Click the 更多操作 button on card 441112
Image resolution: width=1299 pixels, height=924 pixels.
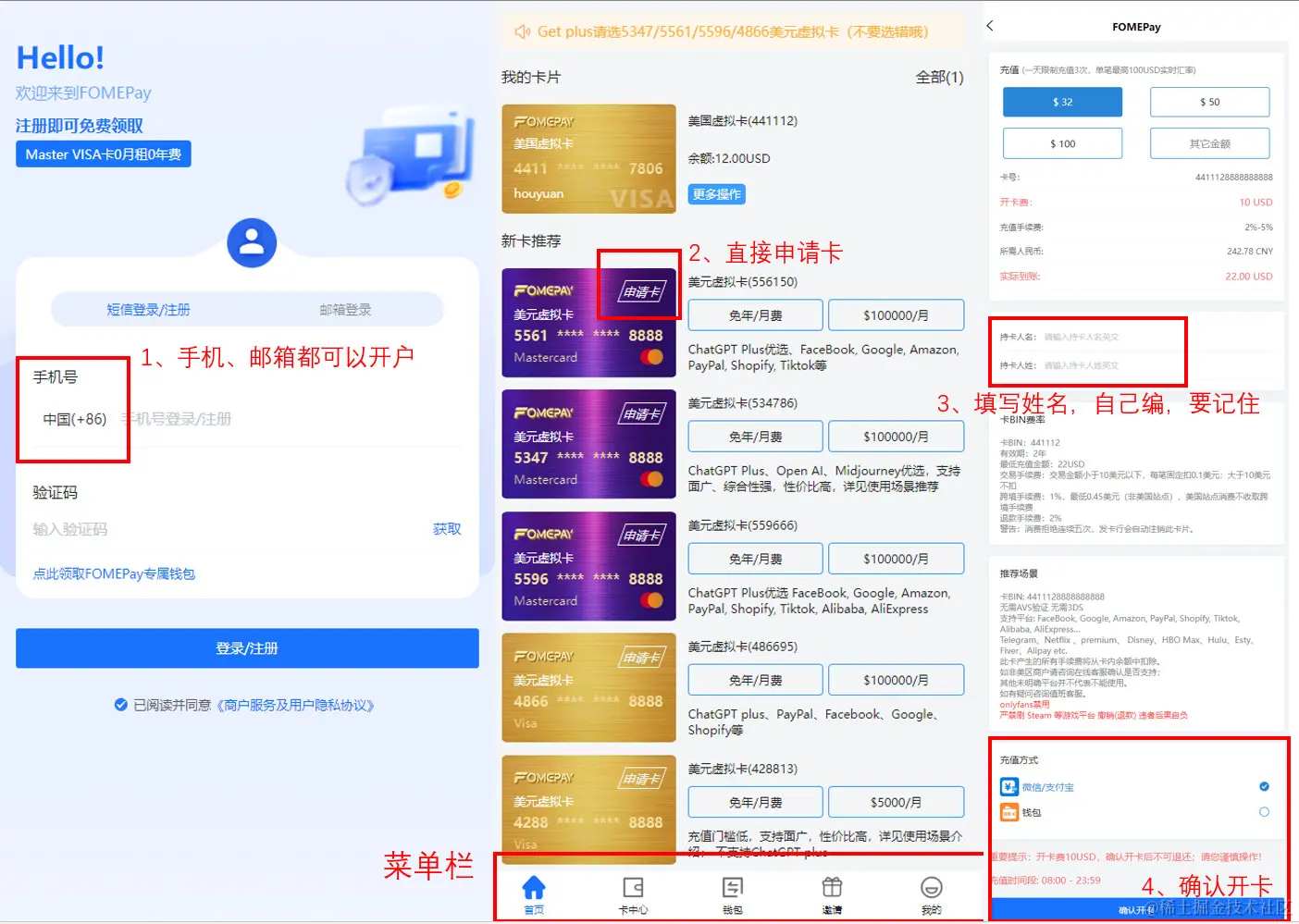point(717,194)
